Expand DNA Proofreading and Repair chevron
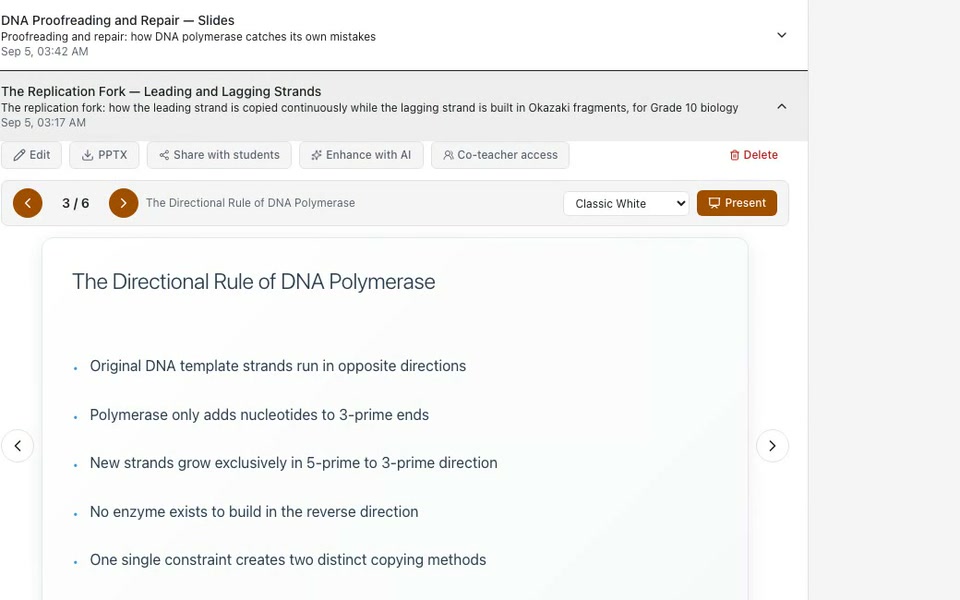 pyautogui.click(x=782, y=35)
